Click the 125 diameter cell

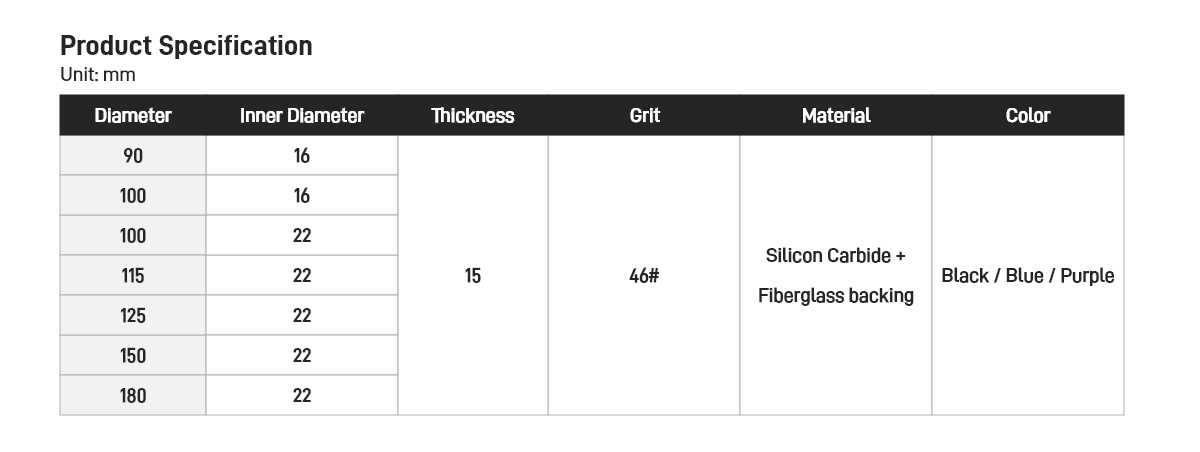133,316
